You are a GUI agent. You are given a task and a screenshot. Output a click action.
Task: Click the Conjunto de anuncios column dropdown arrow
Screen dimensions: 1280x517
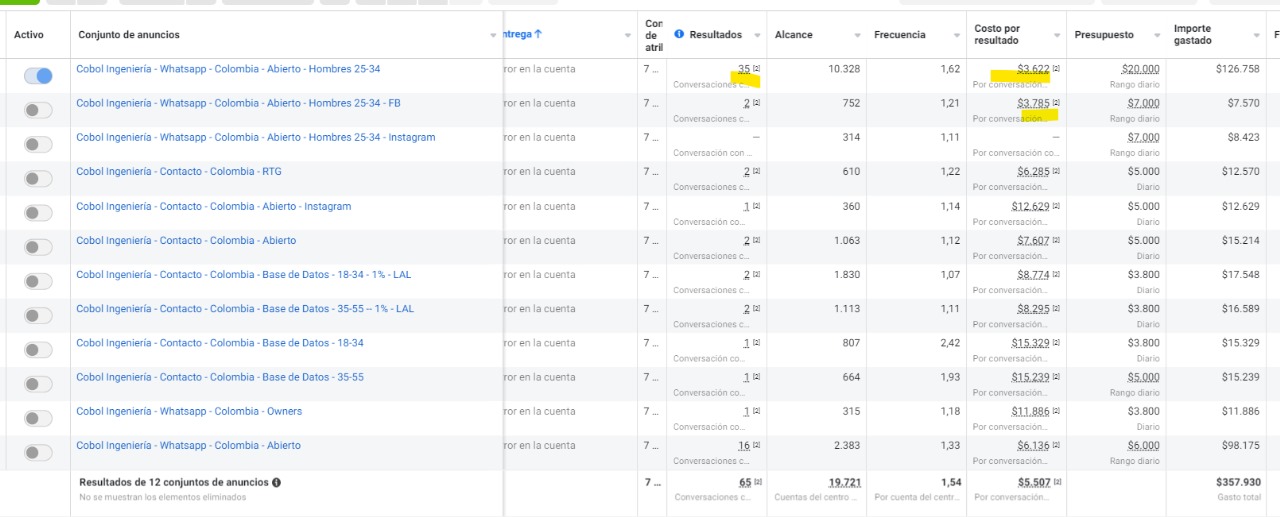(x=494, y=35)
